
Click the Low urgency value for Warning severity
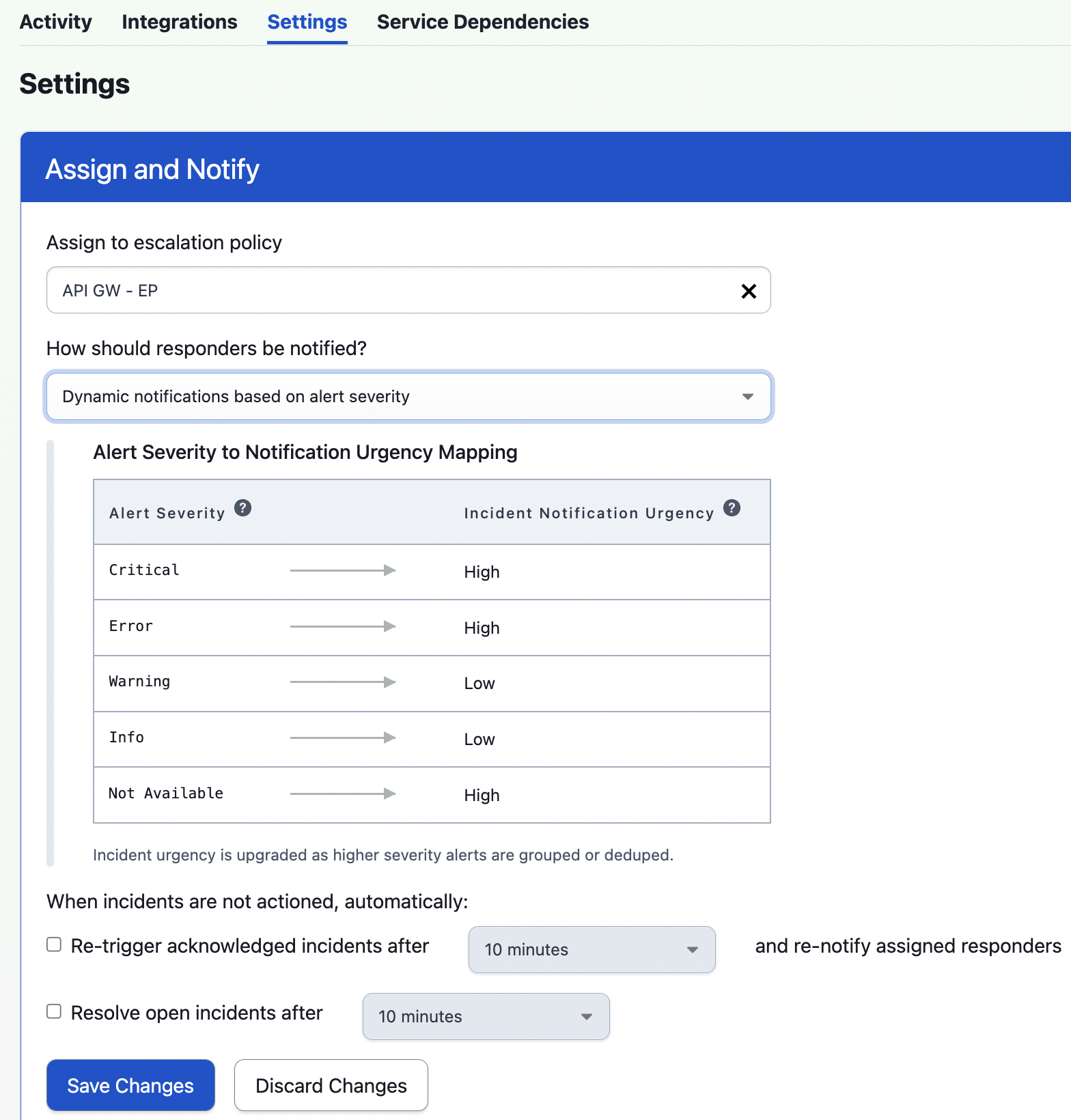point(479,683)
